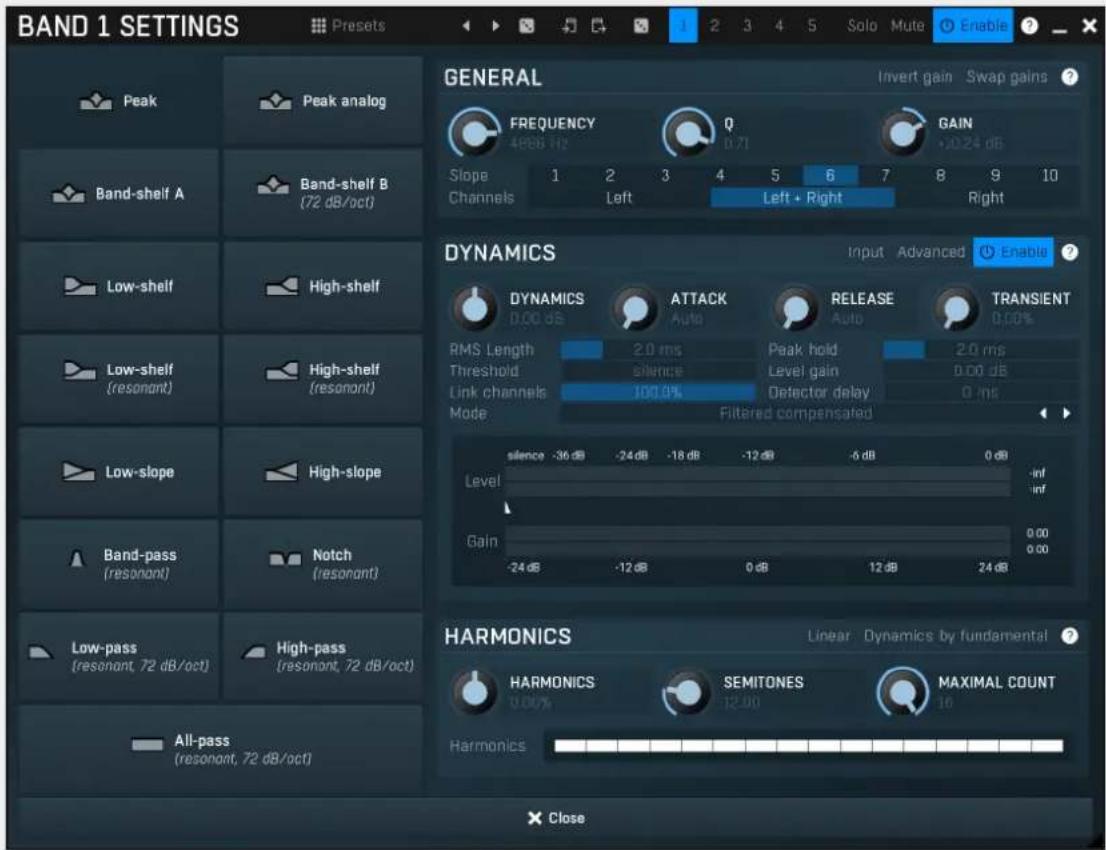Open help for the band settings title bar

1029,26
